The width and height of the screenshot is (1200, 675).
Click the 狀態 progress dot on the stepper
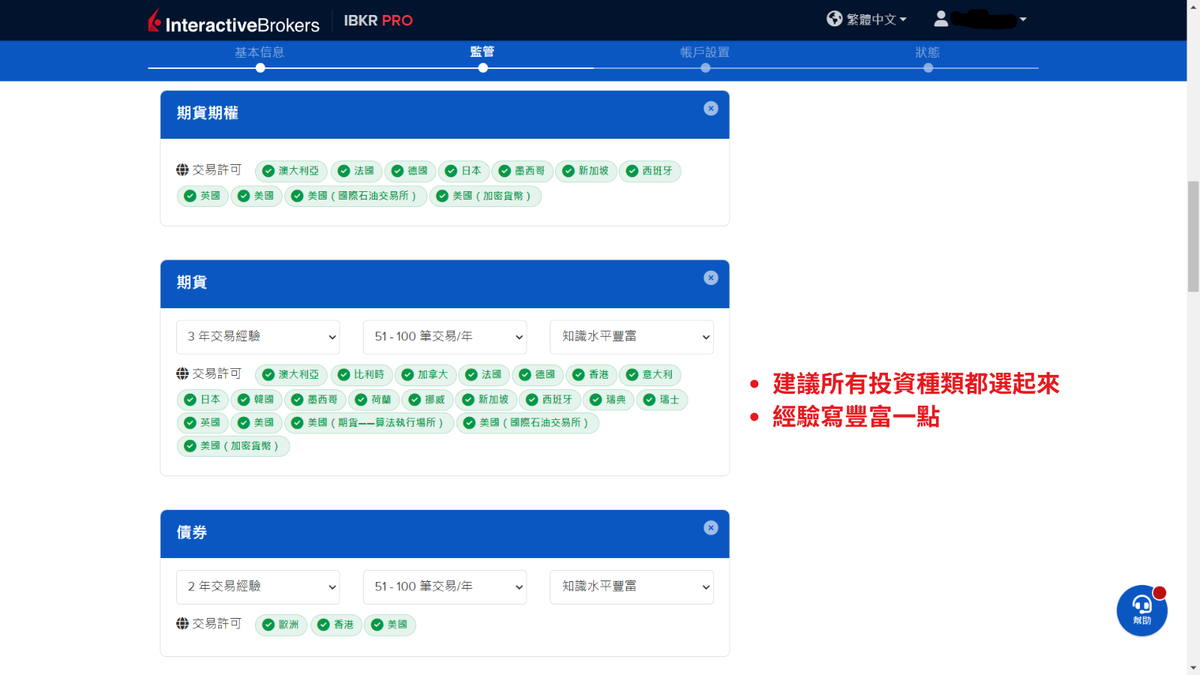[x=928, y=67]
